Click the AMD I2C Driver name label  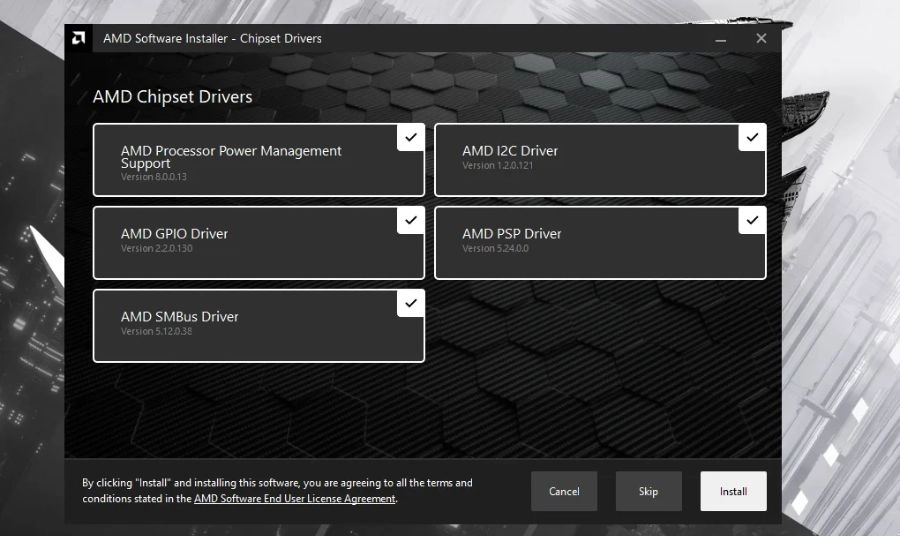(x=510, y=151)
